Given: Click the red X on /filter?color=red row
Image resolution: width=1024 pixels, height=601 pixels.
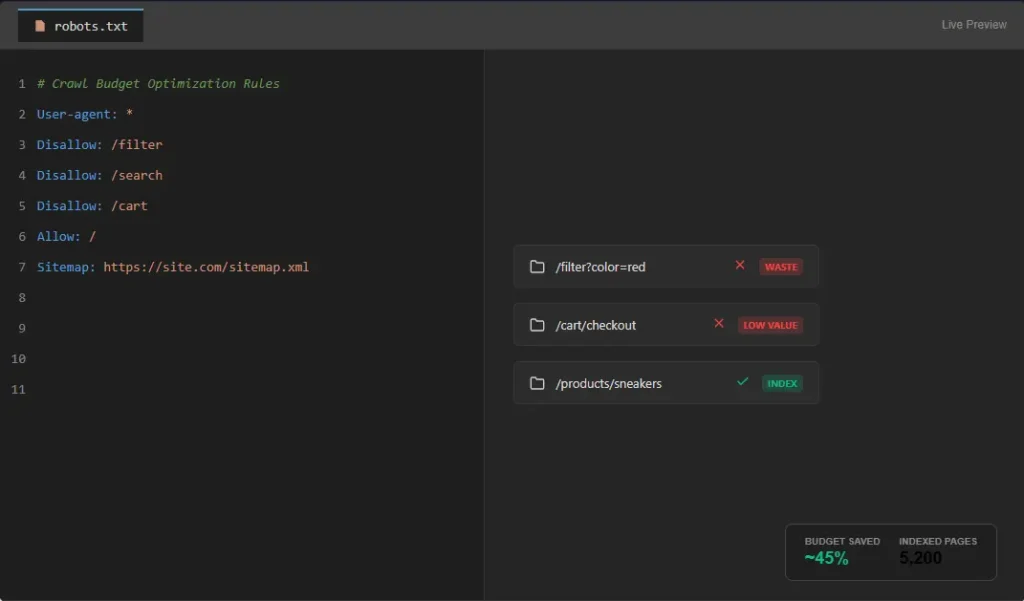Looking at the screenshot, I should (x=740, y=265).
